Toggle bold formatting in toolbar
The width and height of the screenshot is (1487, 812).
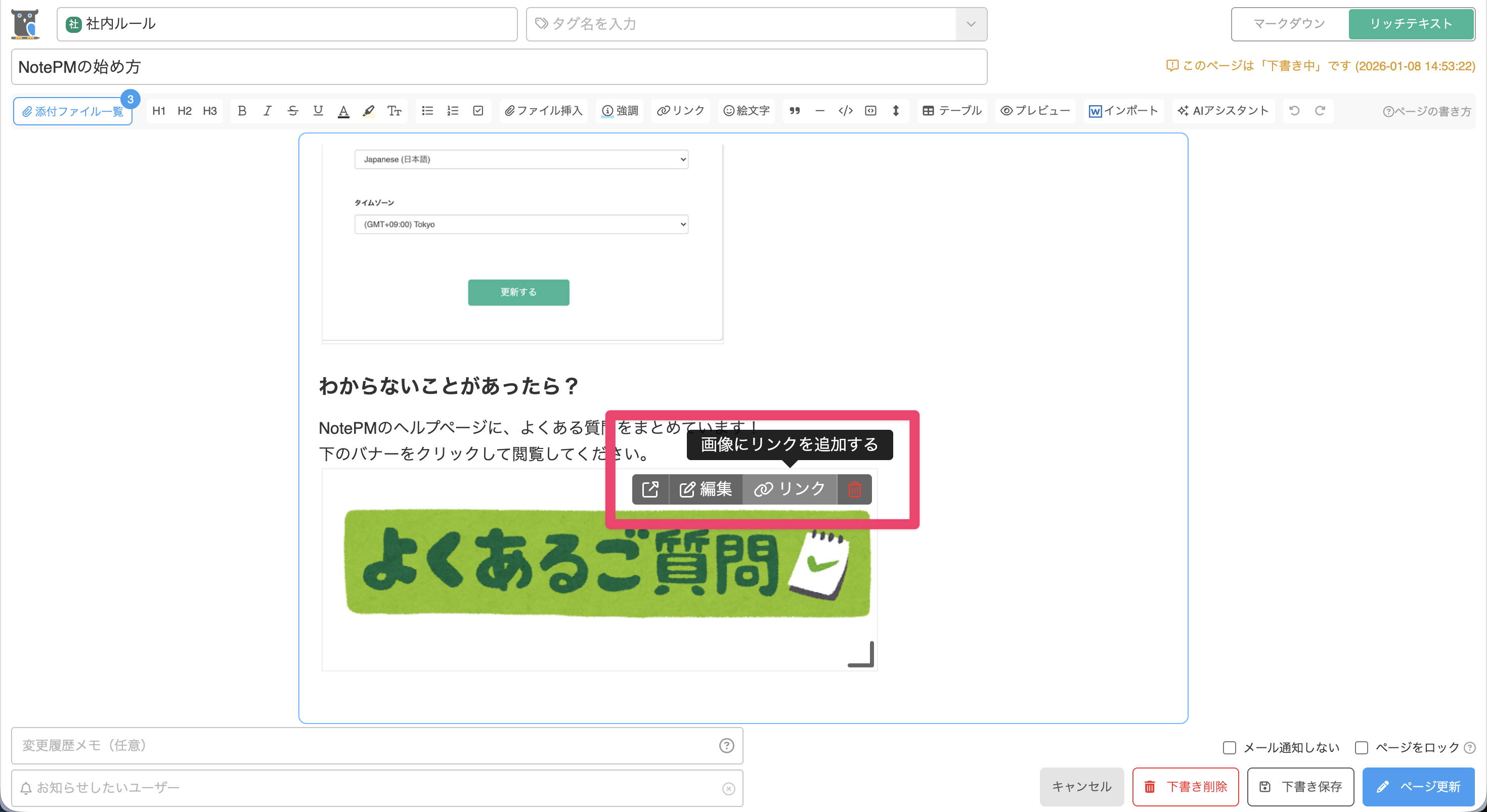[242, 111]
